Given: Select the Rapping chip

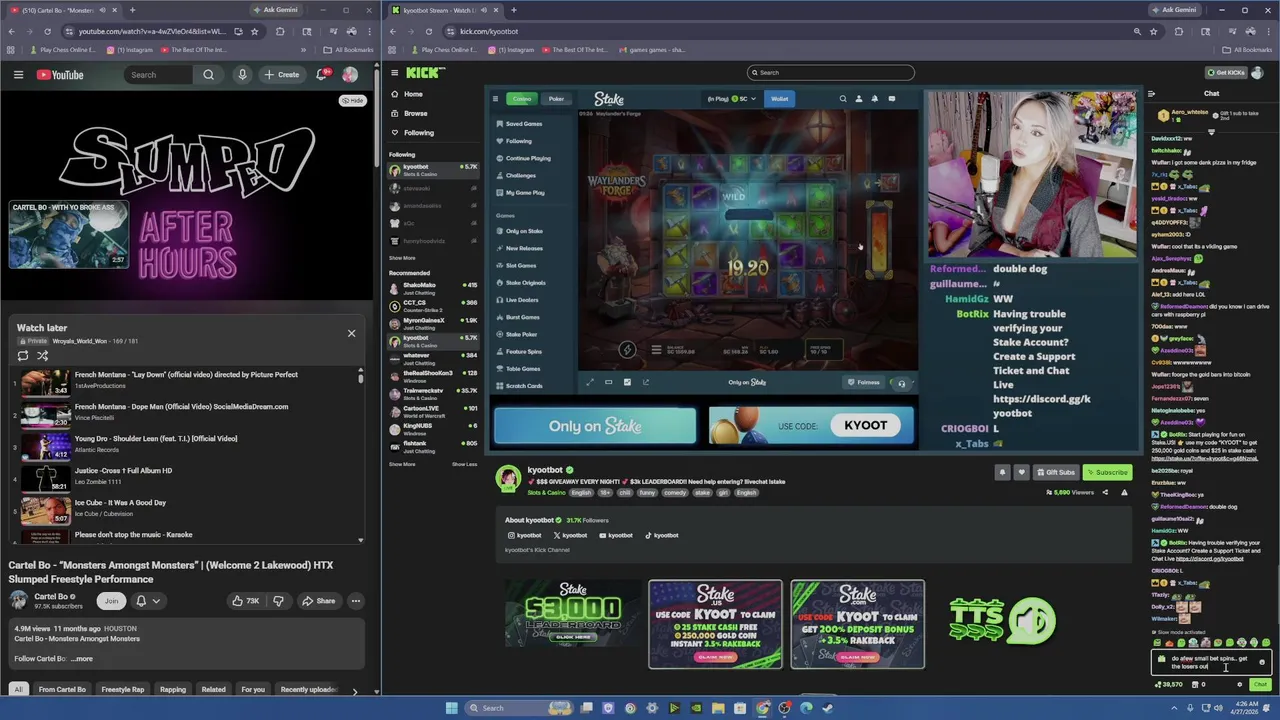Looking at the screenshot, I should [173, 689].
